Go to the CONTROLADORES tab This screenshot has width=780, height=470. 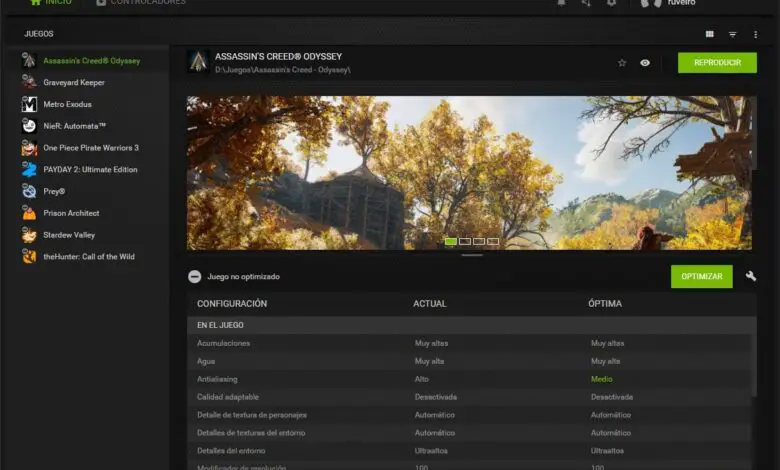point(141,2)
